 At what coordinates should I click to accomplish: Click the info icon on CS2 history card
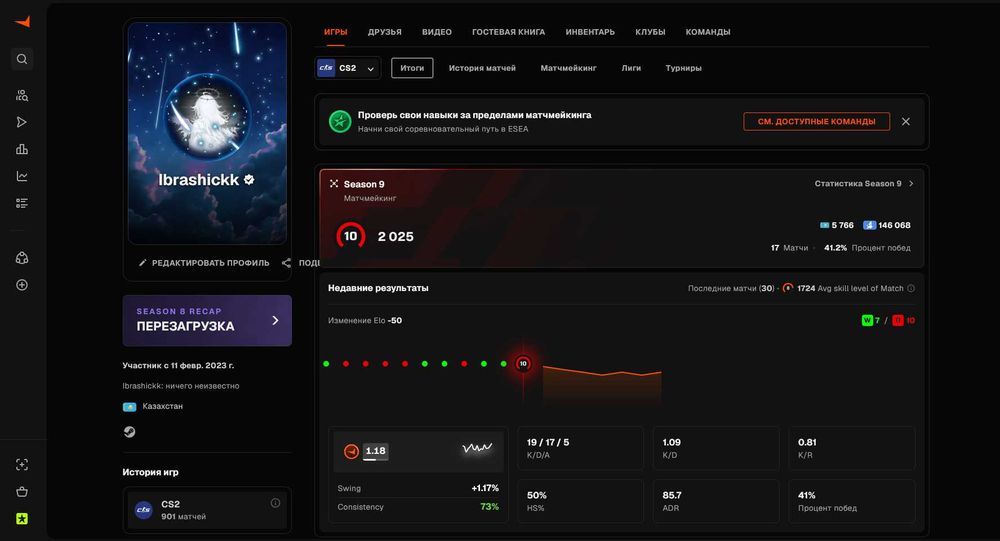pyautogui.click(x=276, y=503)
